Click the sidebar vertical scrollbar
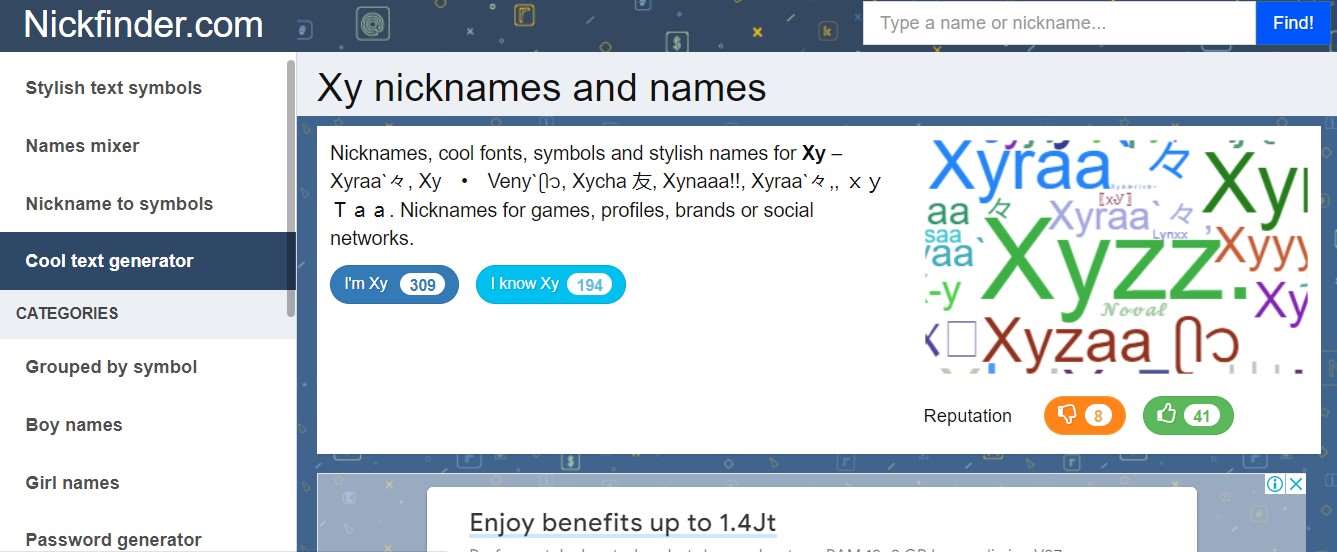The width and height of the screenshot is (1337, 552). pos(291,188)
